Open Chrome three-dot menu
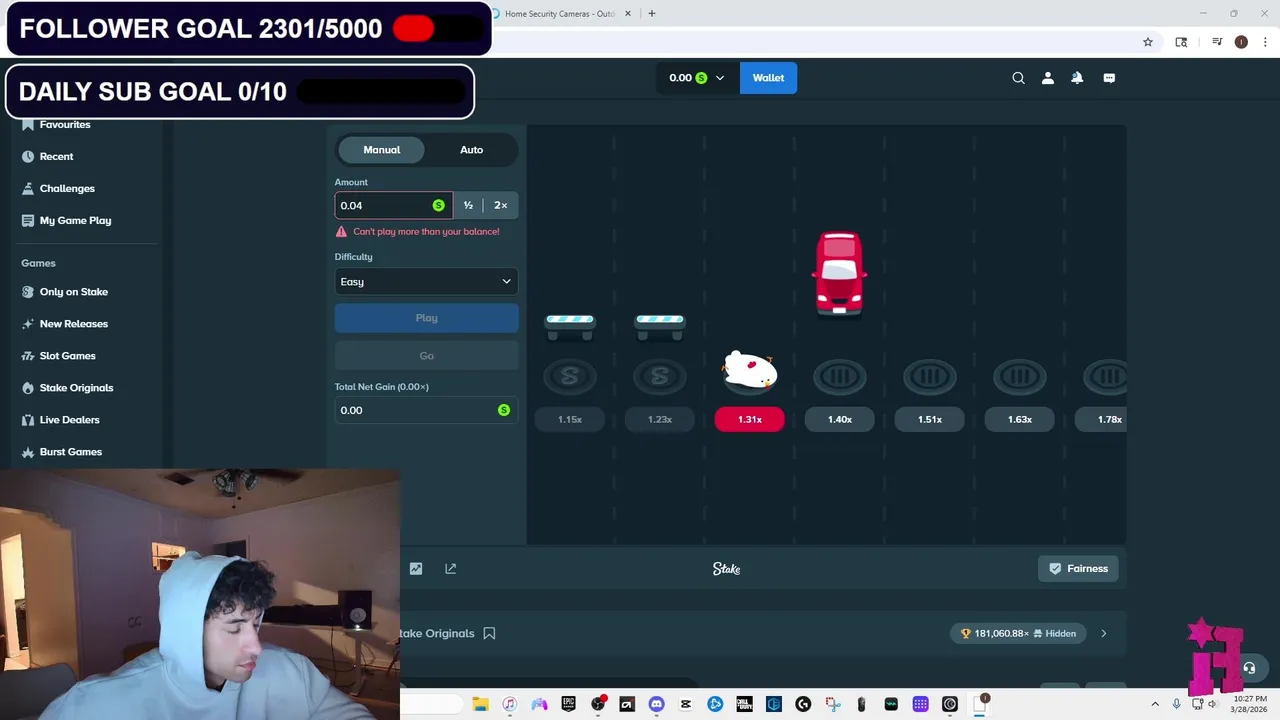Screen dimensions: 1280x720 1266,42
